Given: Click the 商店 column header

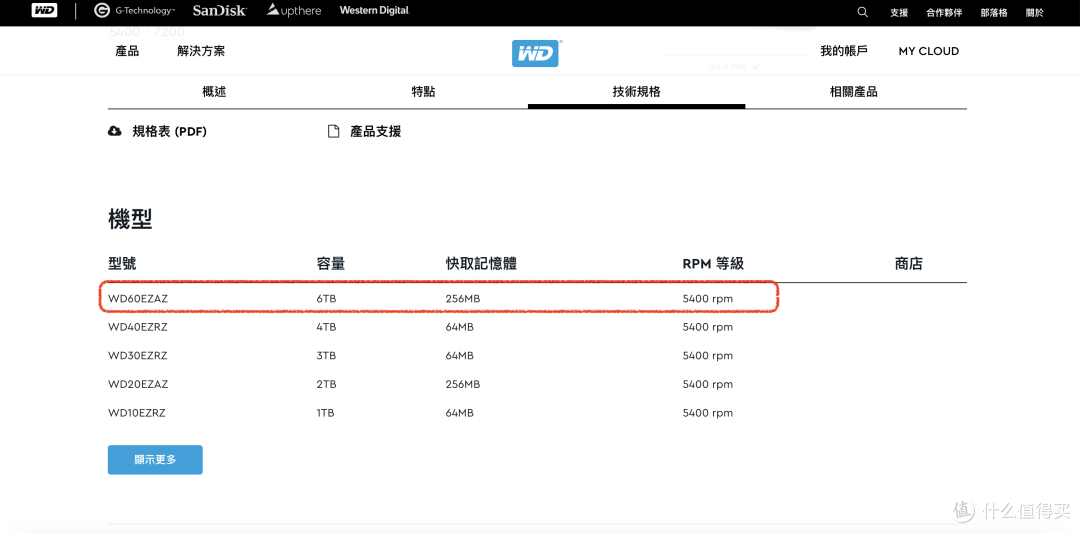Looking at the screenshot, I should [908, 264].
